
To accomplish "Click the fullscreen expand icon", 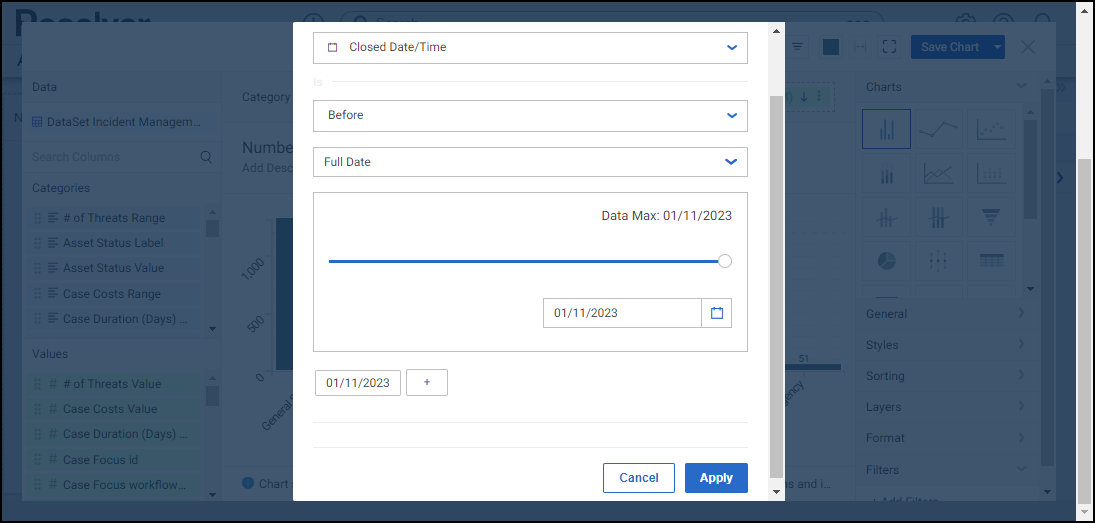I will (890, 47).
